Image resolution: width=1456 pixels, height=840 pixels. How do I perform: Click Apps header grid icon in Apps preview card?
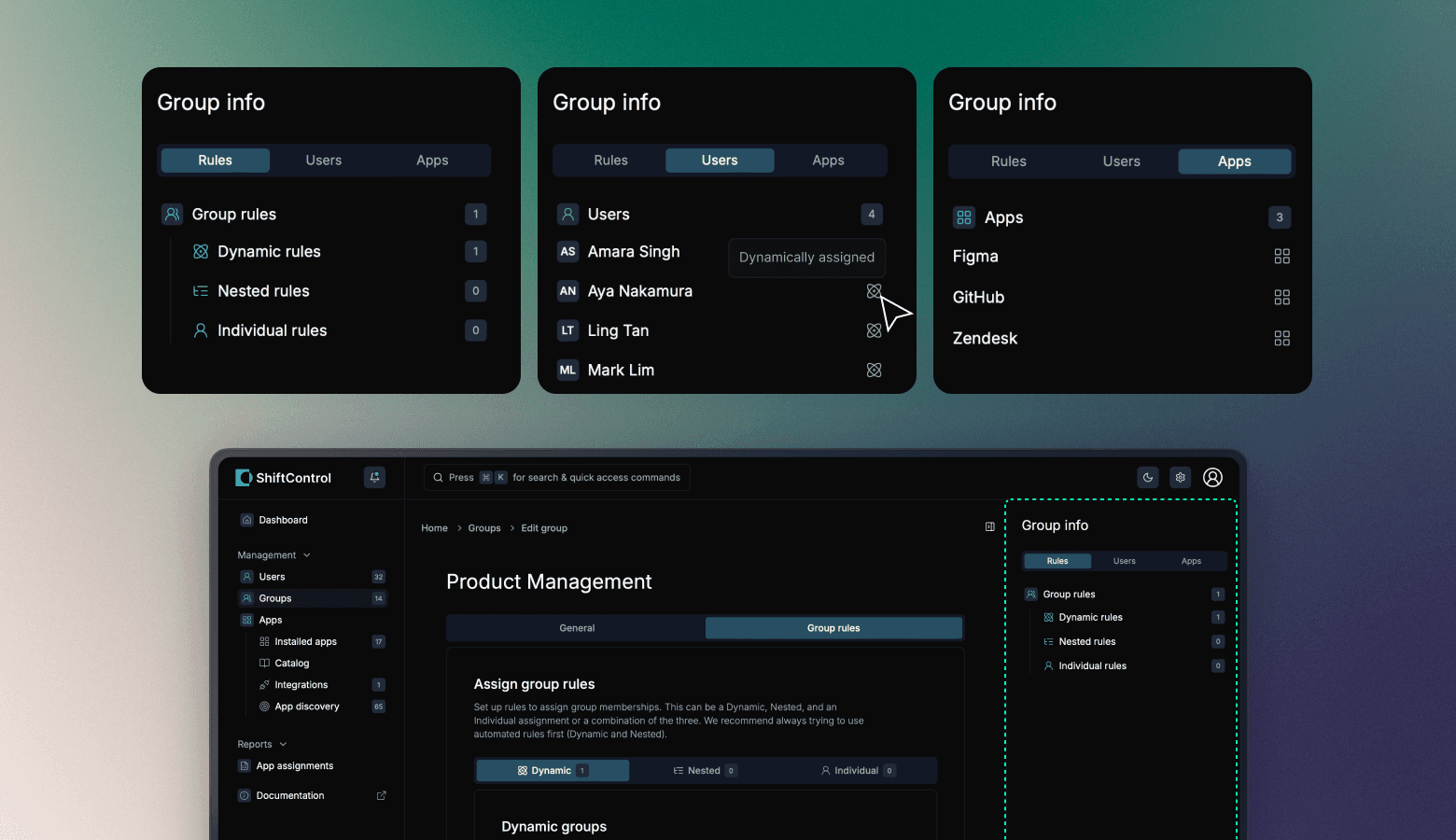coord(964,217)
